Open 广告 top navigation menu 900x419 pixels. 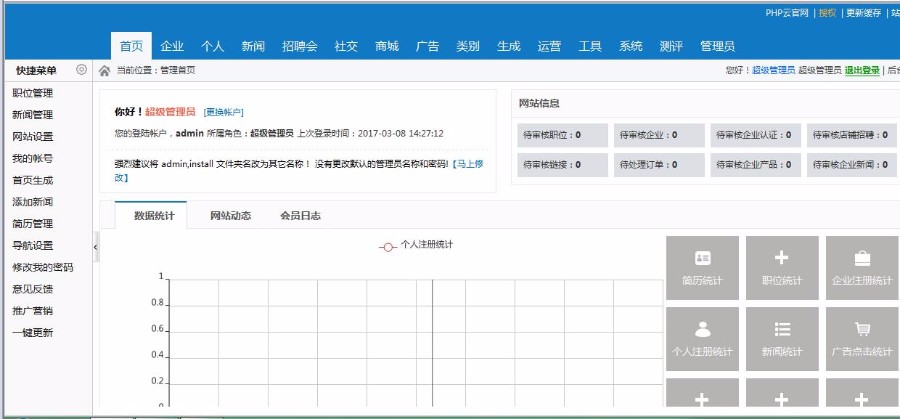click(x=427, y=46)
